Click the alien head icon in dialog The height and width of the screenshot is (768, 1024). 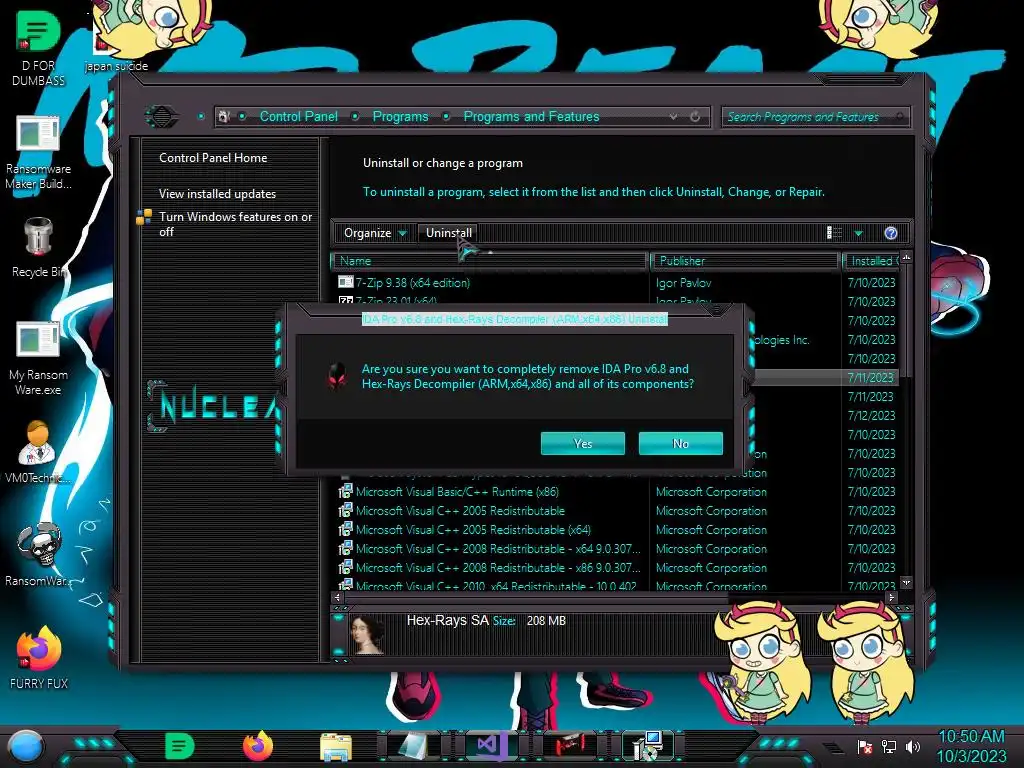tap(337, 376)
